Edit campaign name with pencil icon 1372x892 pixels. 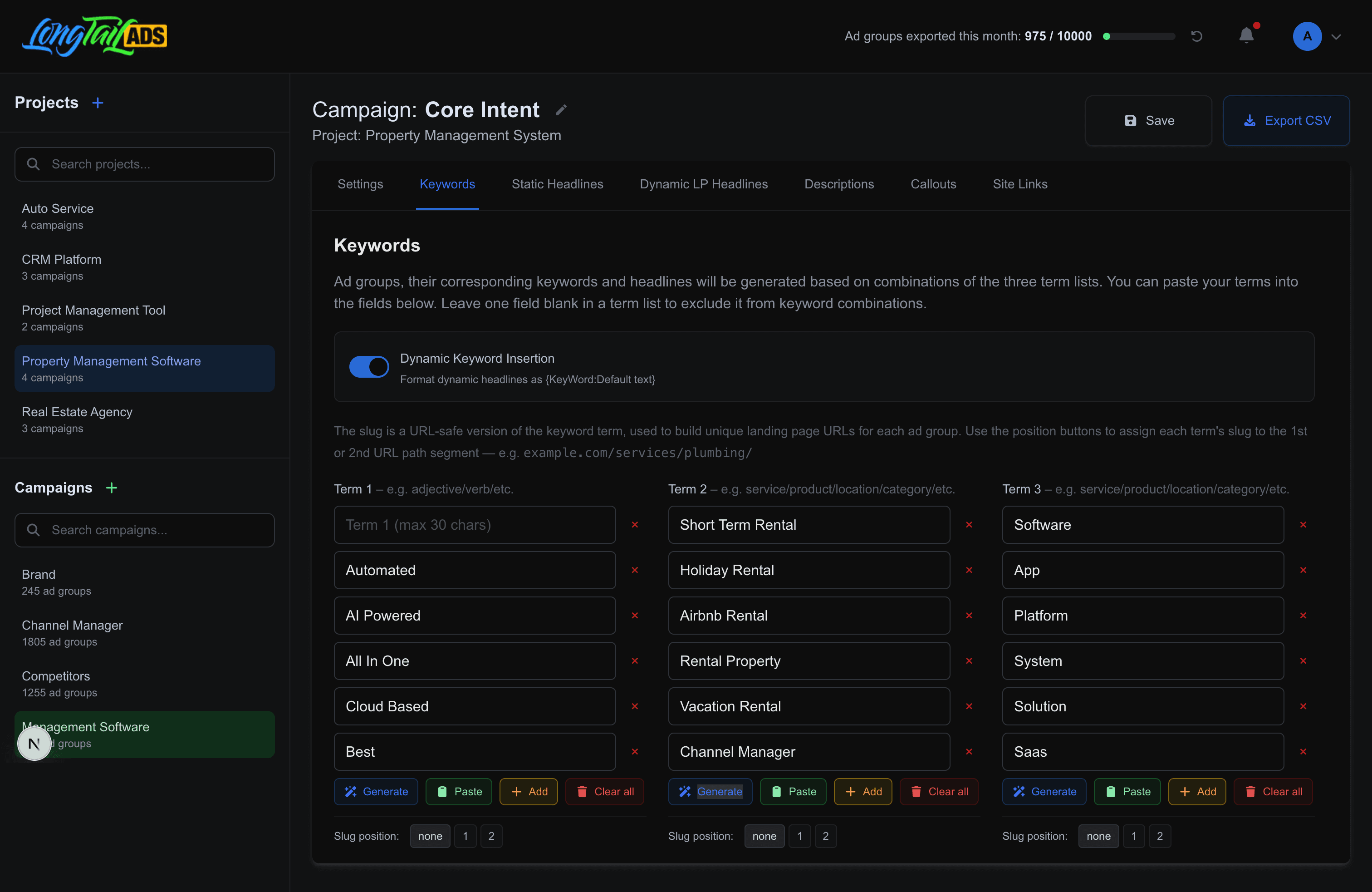(x=561, y=110)
